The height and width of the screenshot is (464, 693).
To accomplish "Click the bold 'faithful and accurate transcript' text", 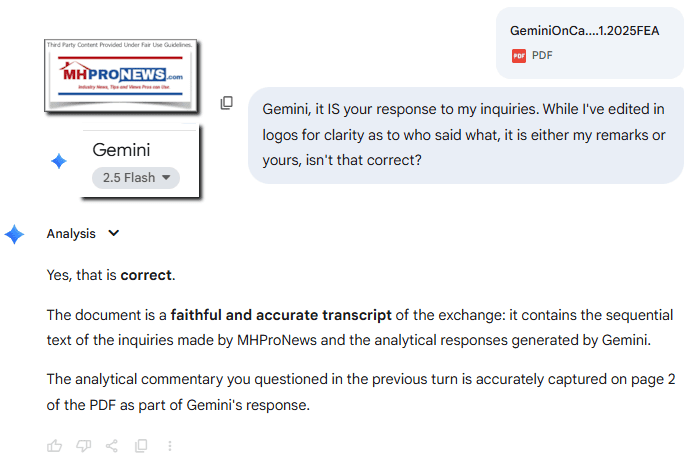I will click(x=281, y=315).
